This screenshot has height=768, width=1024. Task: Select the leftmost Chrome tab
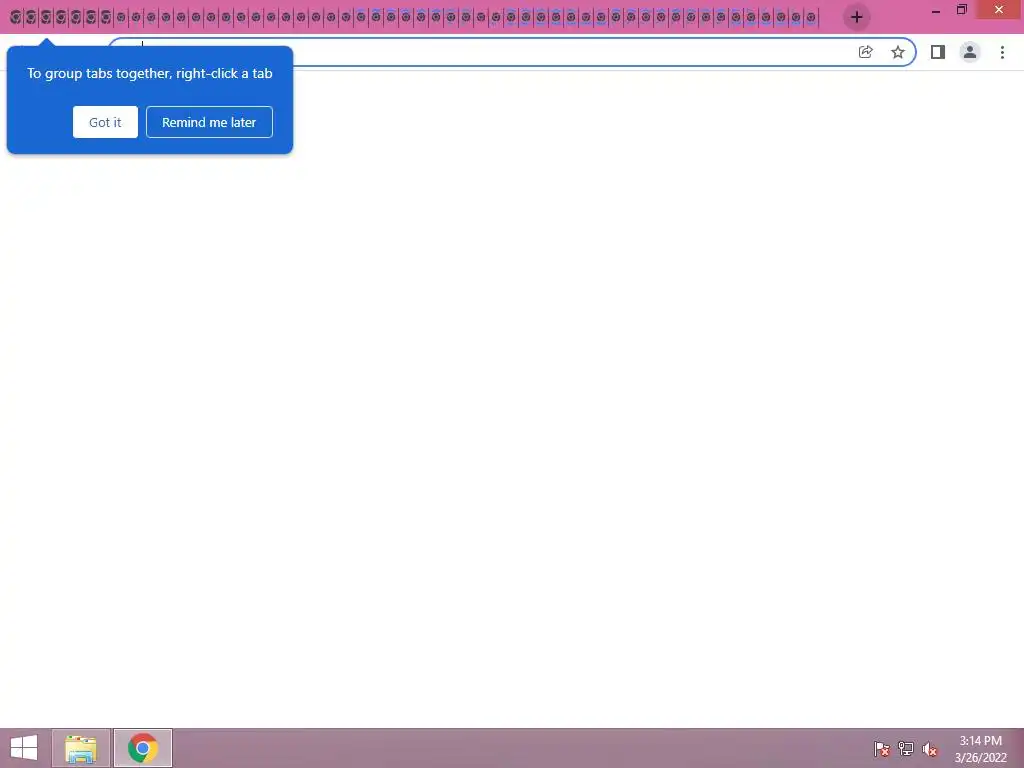(x=15, y=18)
